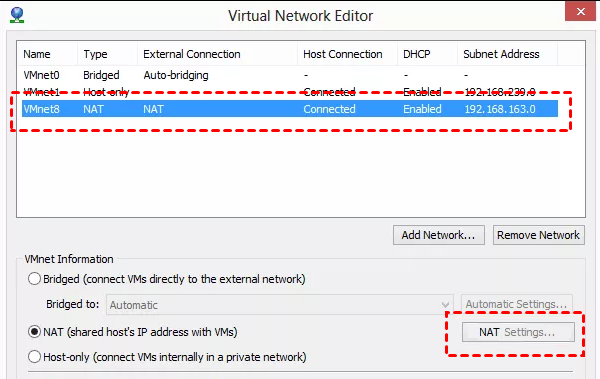Select the VMnet8 NAT network row
The image size is (600, 379).
(x=290, y=109)
